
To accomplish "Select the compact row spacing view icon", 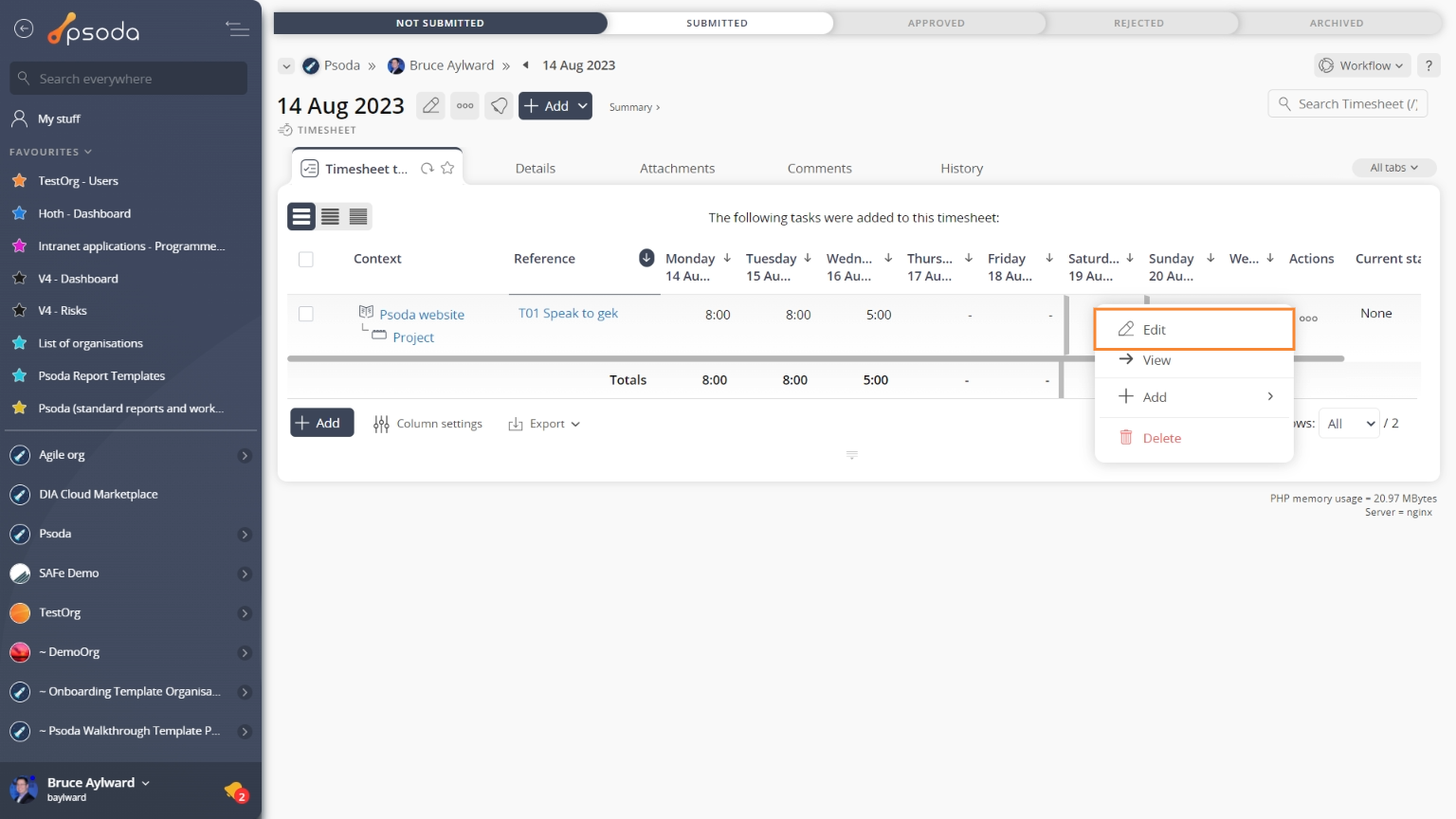I will (358, 216).
